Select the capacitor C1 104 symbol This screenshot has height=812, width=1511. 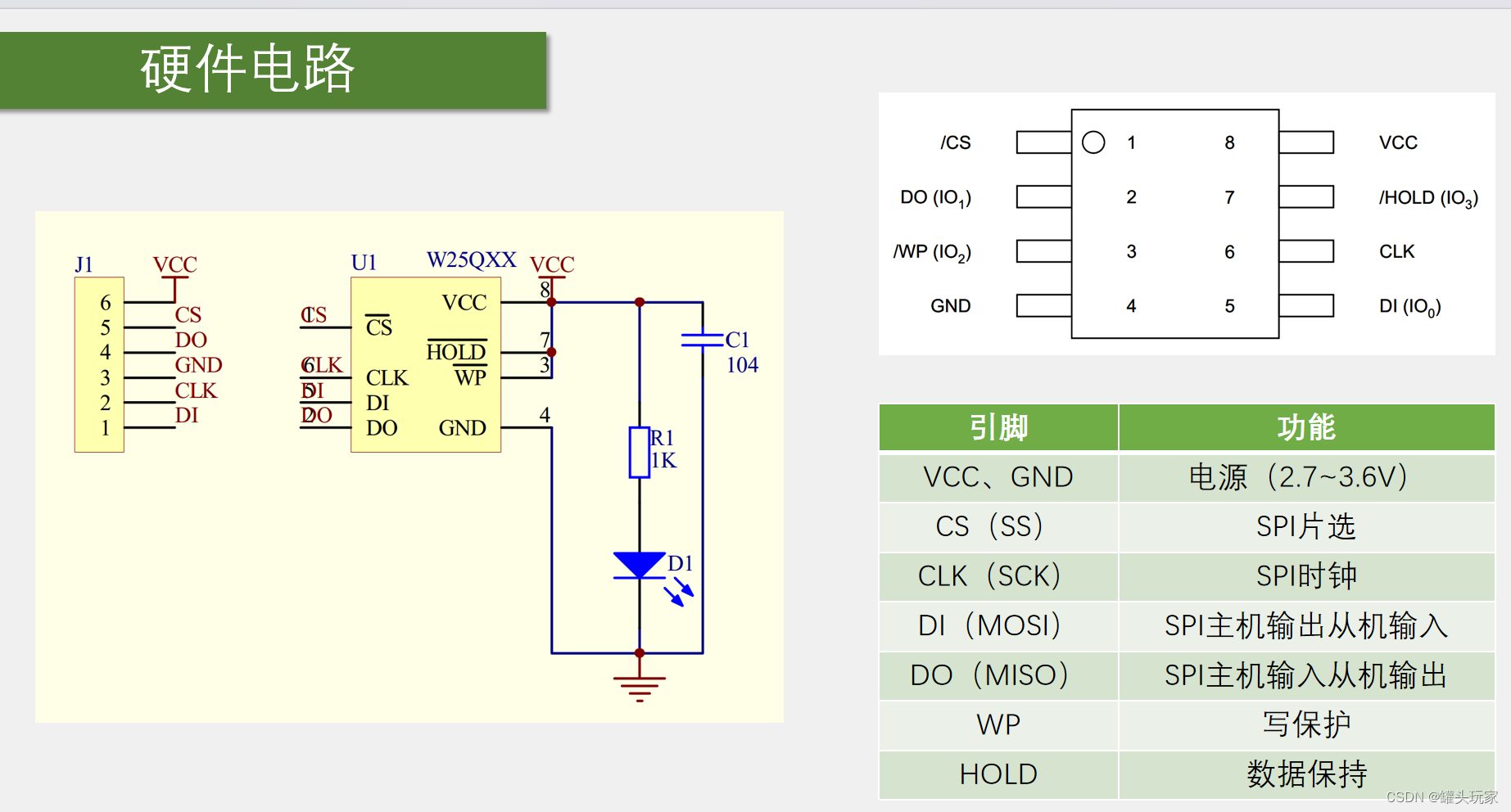tap(703, 338)
